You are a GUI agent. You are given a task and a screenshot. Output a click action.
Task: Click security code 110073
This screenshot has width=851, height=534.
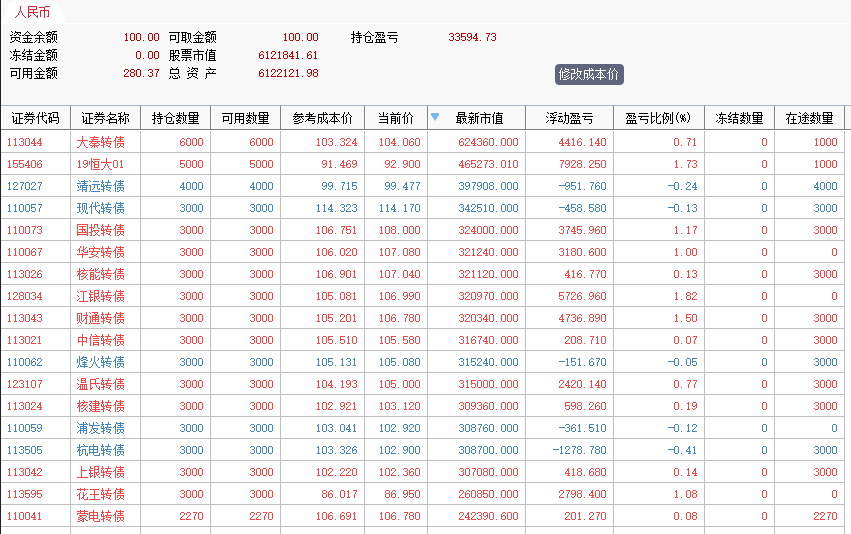pyautogui.click(x=25, y=230)
